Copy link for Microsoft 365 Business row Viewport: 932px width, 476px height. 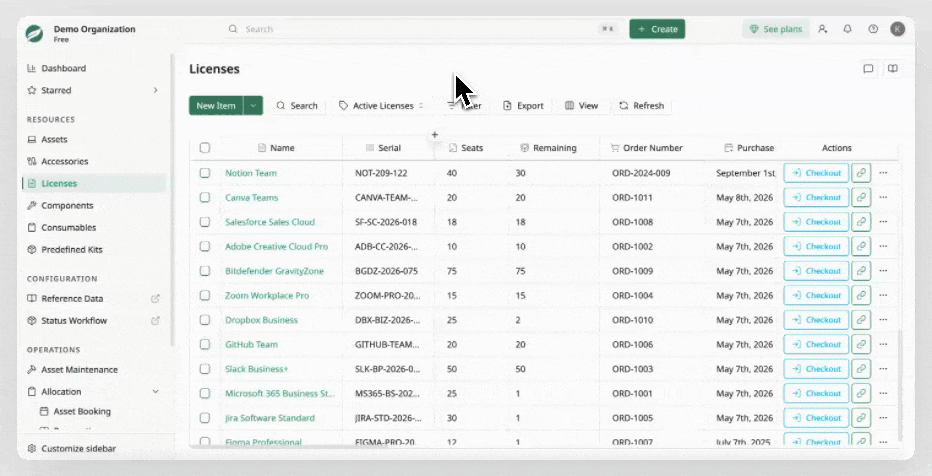point(861,393)
